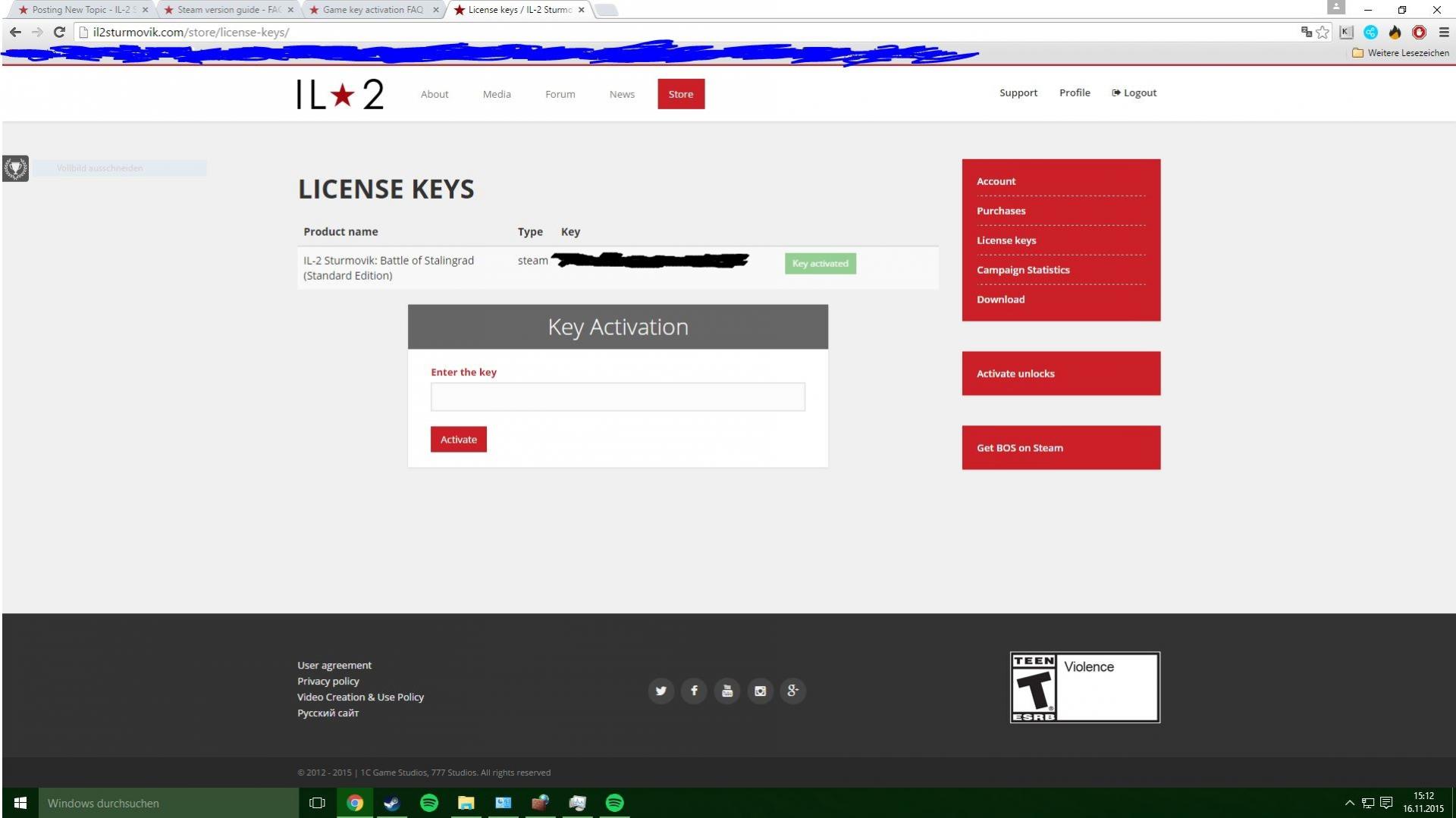Click the taskbar clock showing 15:12
Viewport: 1456px width, 818px height.
click(1423, 803)
